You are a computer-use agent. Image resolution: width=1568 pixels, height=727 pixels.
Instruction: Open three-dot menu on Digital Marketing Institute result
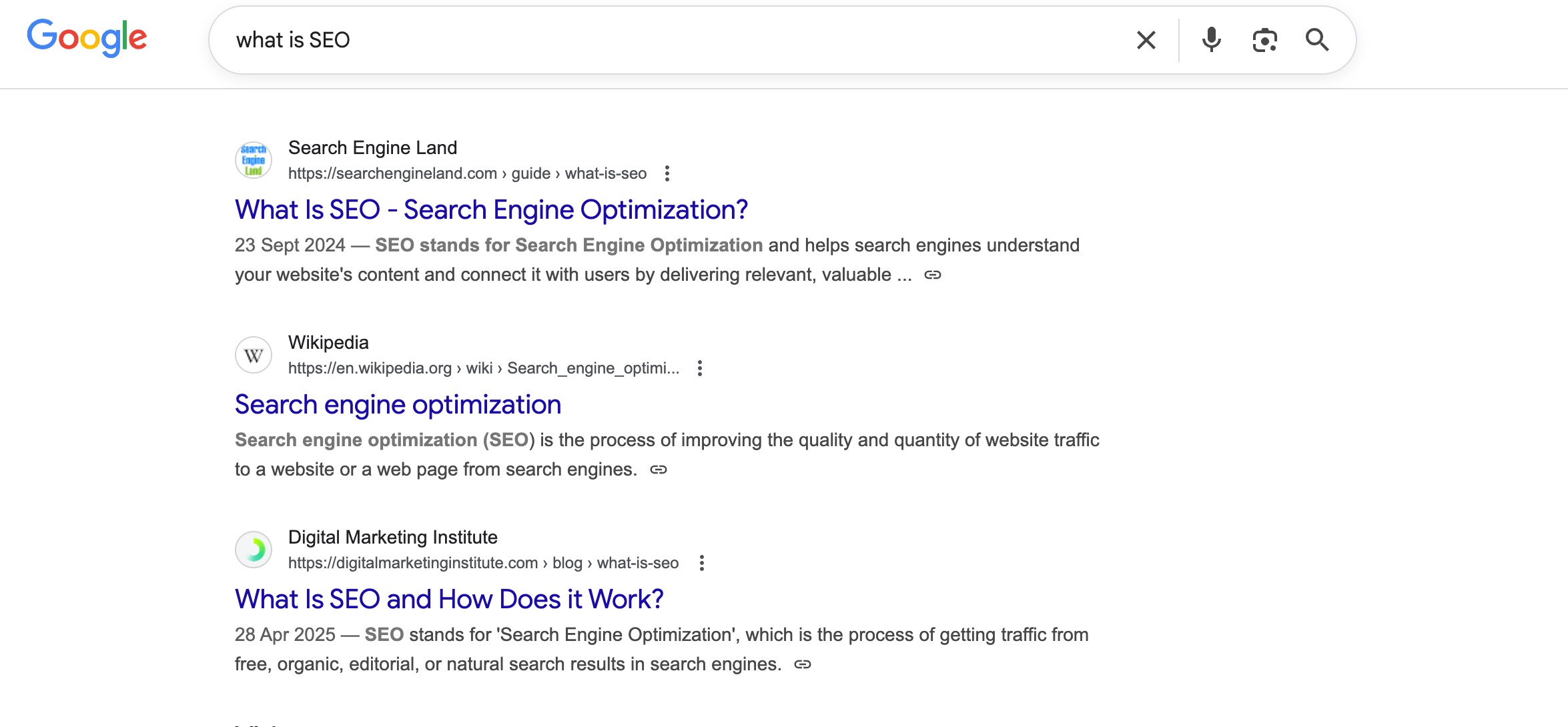(701, 563)
